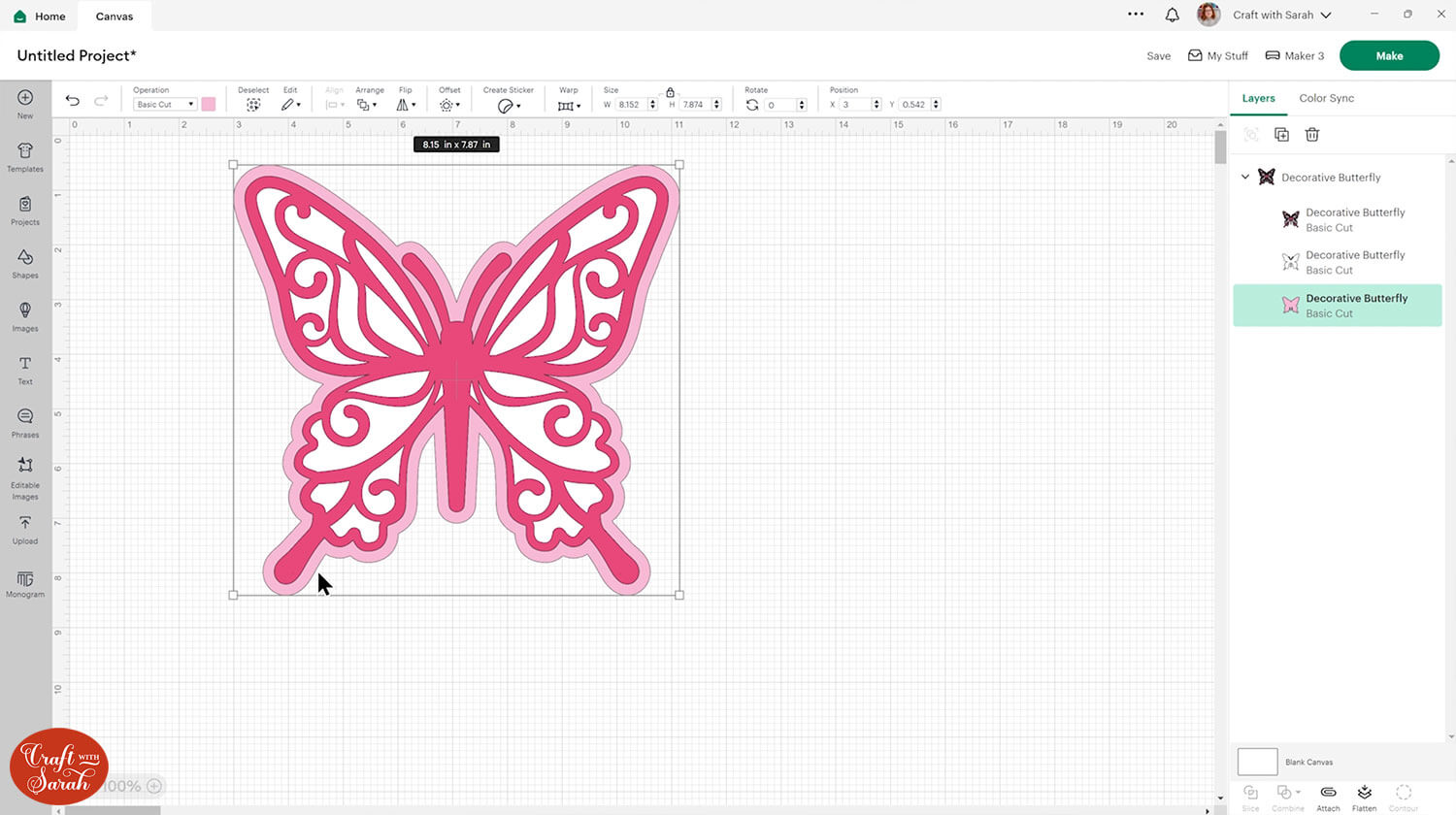The height and width of the screenshot is (815, 1456).
Task: Delete selected layer with trash icon
Action: click(1312, 135)
